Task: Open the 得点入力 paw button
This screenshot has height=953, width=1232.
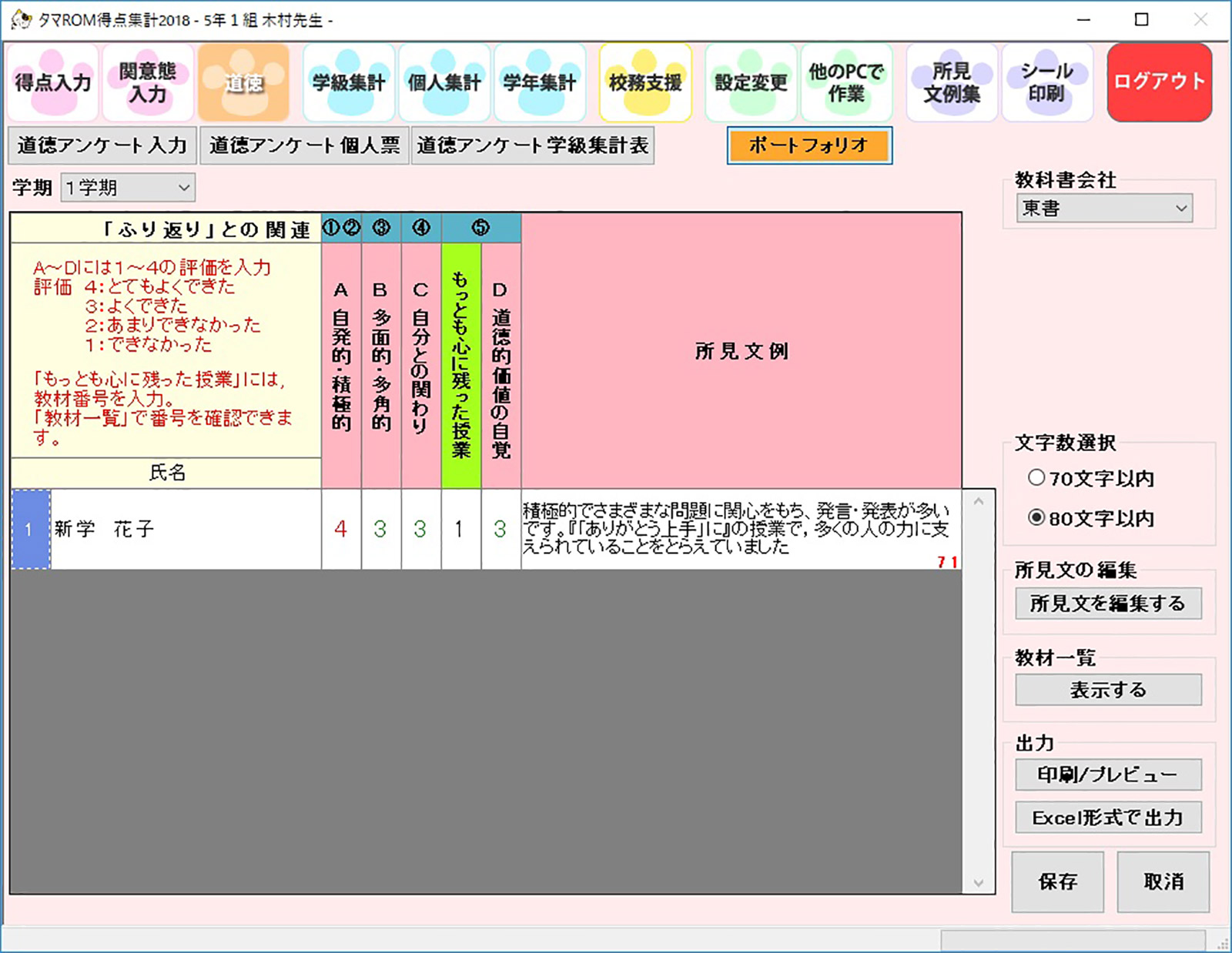Action: (52, 82)
